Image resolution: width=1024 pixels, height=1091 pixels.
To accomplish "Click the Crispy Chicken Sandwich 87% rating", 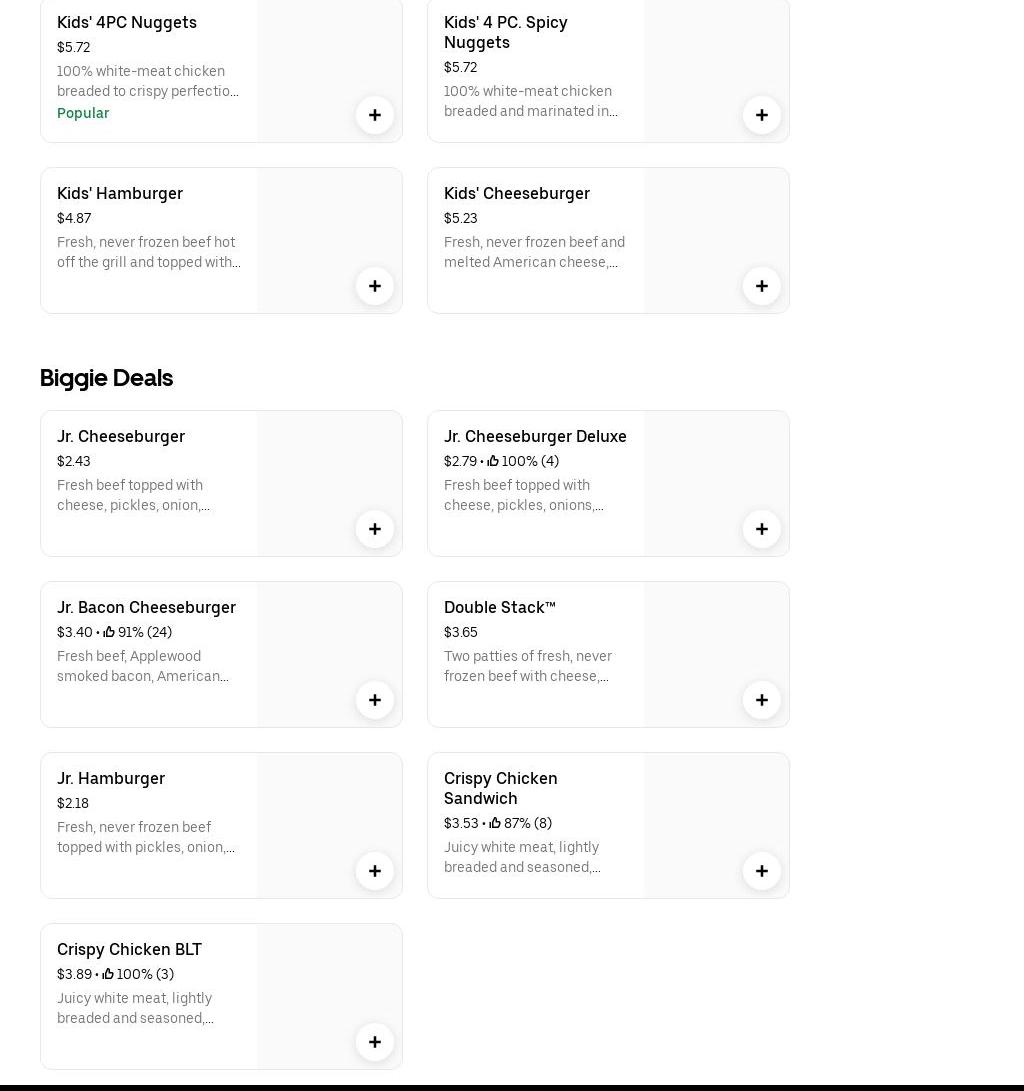I will click(520, 823).
